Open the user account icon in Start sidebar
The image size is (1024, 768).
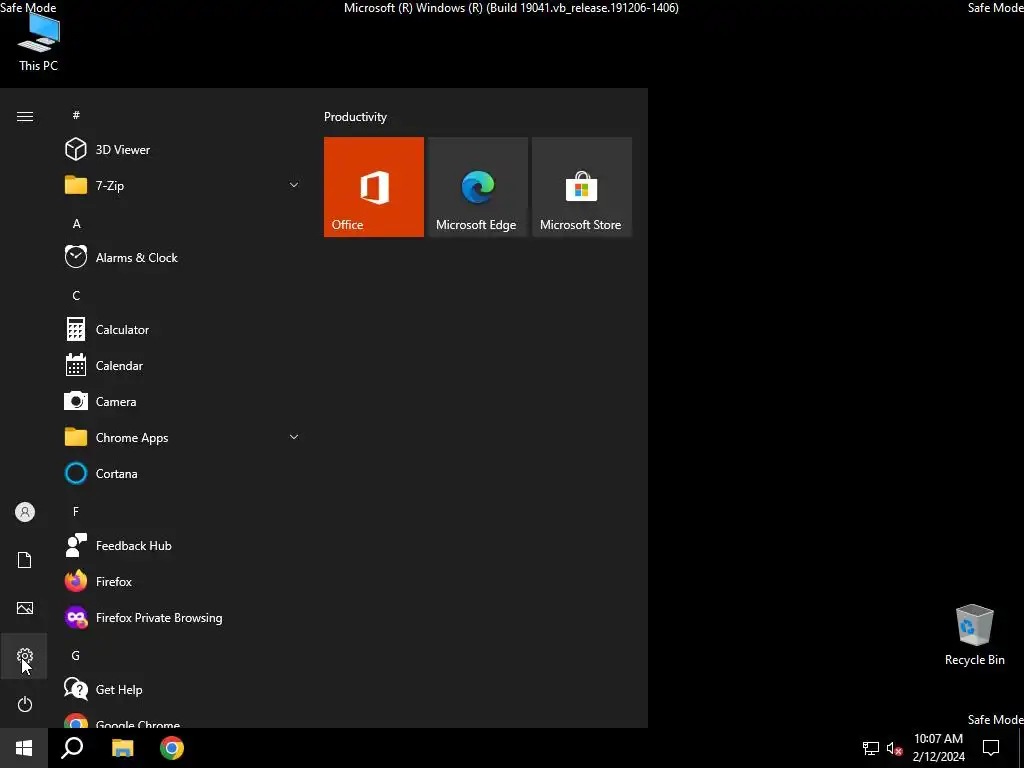point(25,512)
